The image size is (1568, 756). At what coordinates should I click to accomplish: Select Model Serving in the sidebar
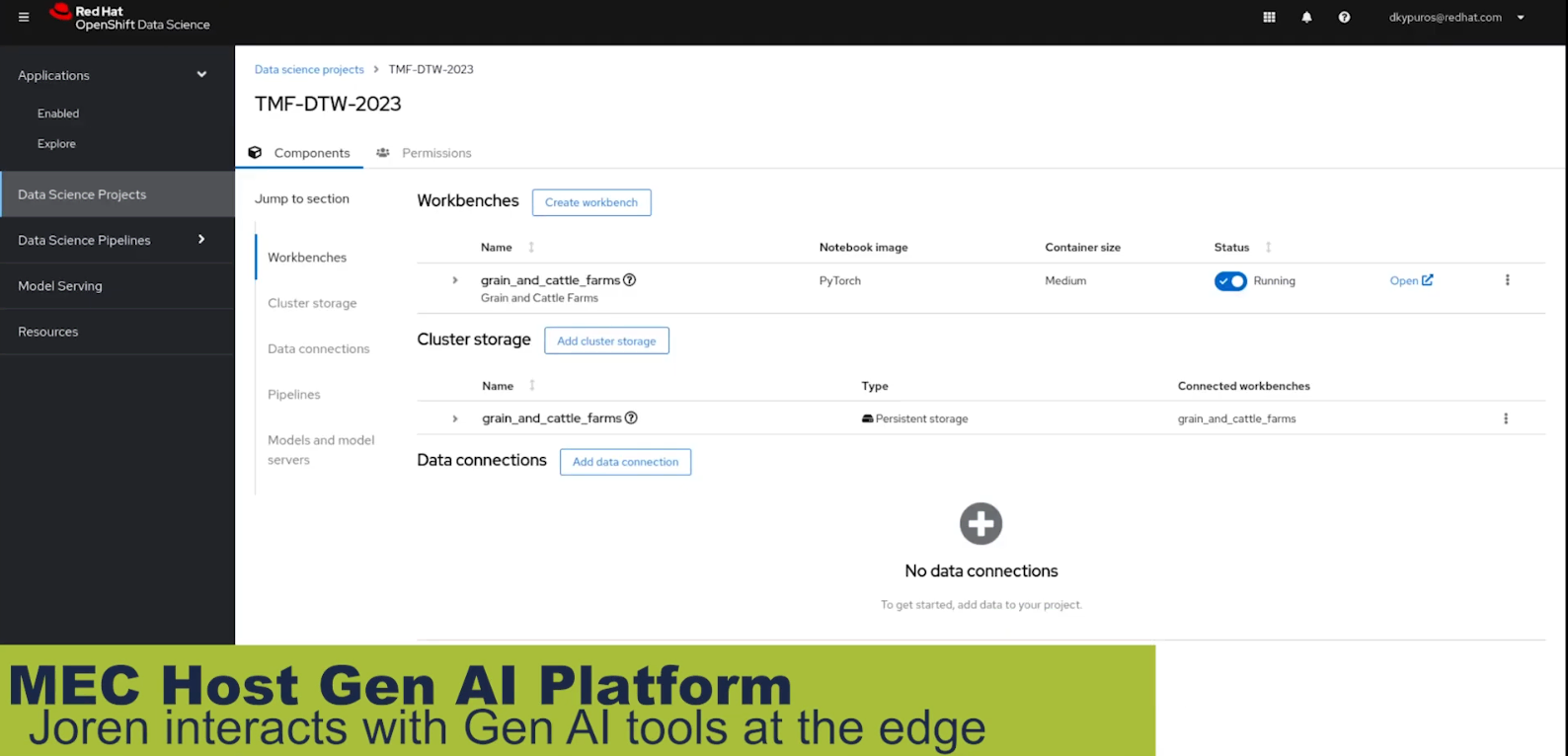click(x=60, y=286)
